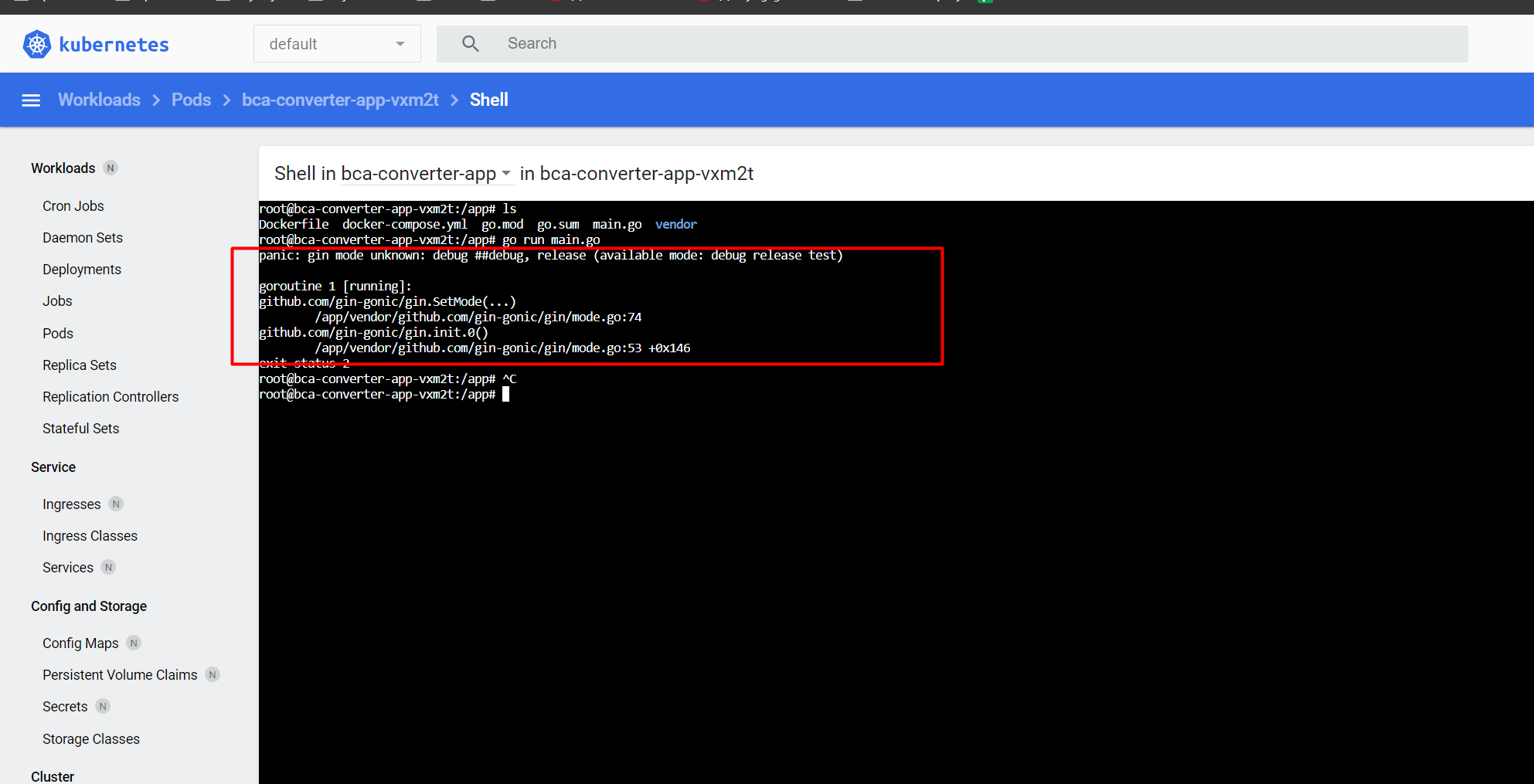Screen dimensions: 1534x784
Task: Open Cluster sidebar section
Action: pyautogui.click(x=53, y=776)
